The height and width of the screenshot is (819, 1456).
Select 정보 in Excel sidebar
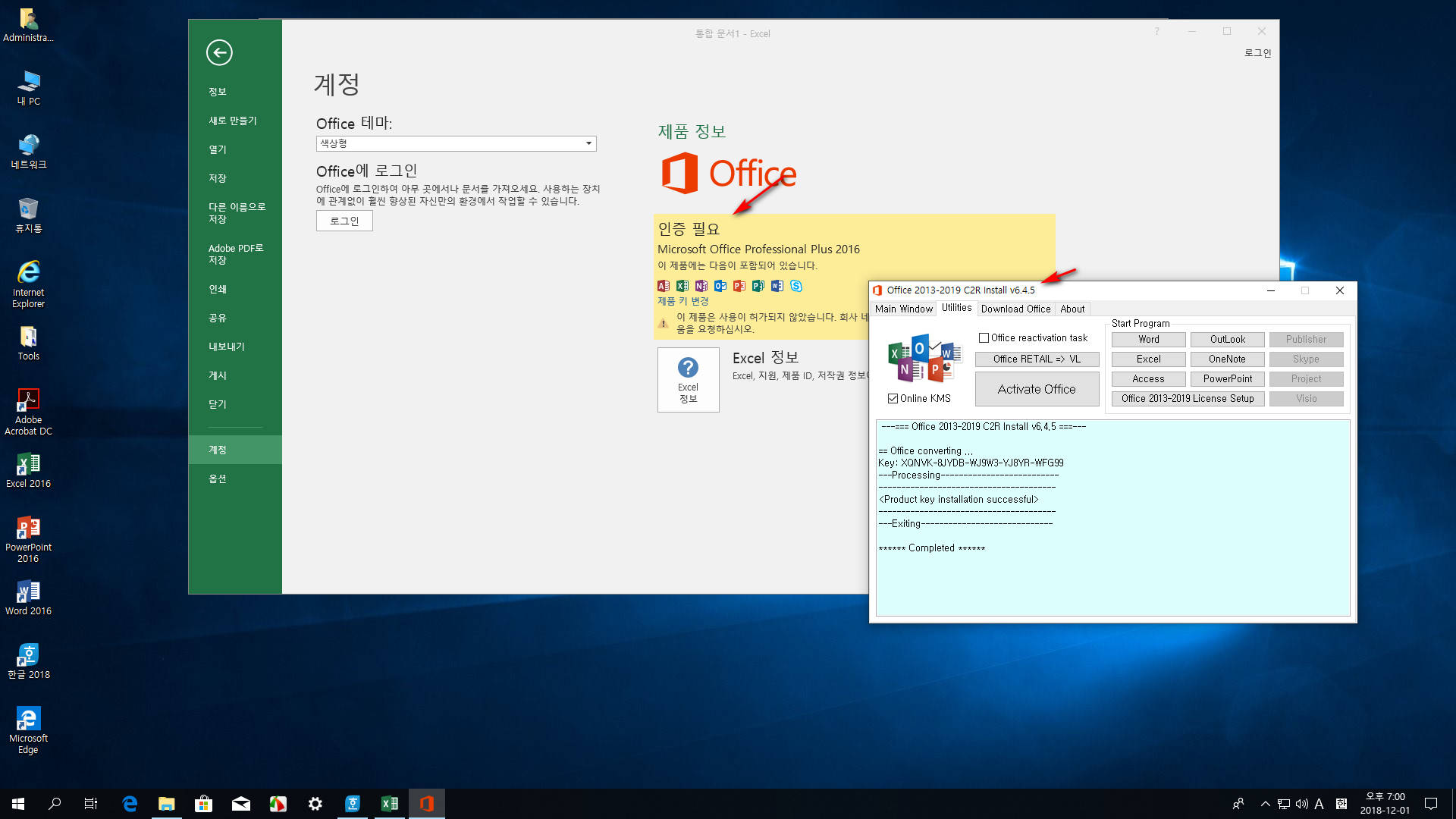[x=235, y=92]
